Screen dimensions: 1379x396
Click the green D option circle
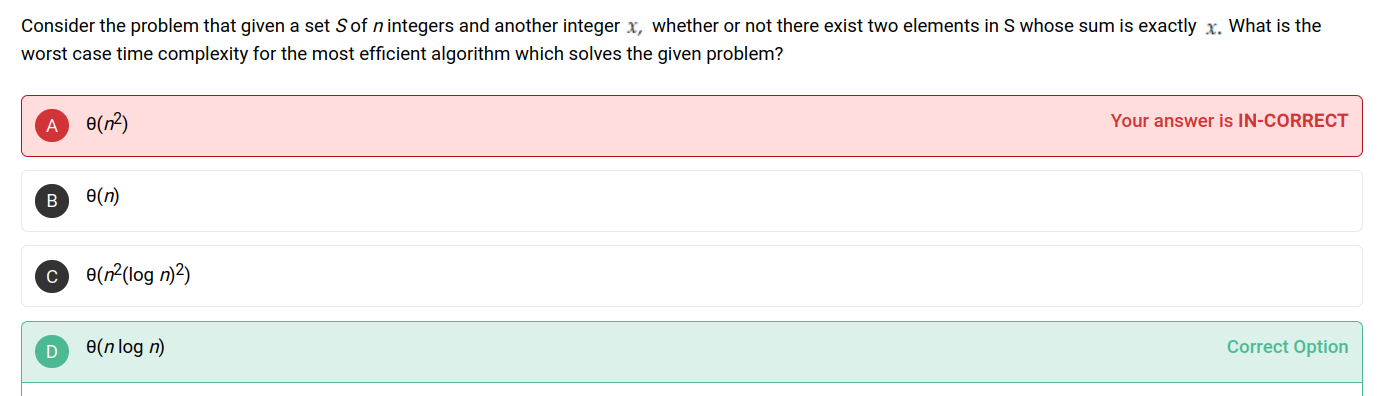pos(52,351)
